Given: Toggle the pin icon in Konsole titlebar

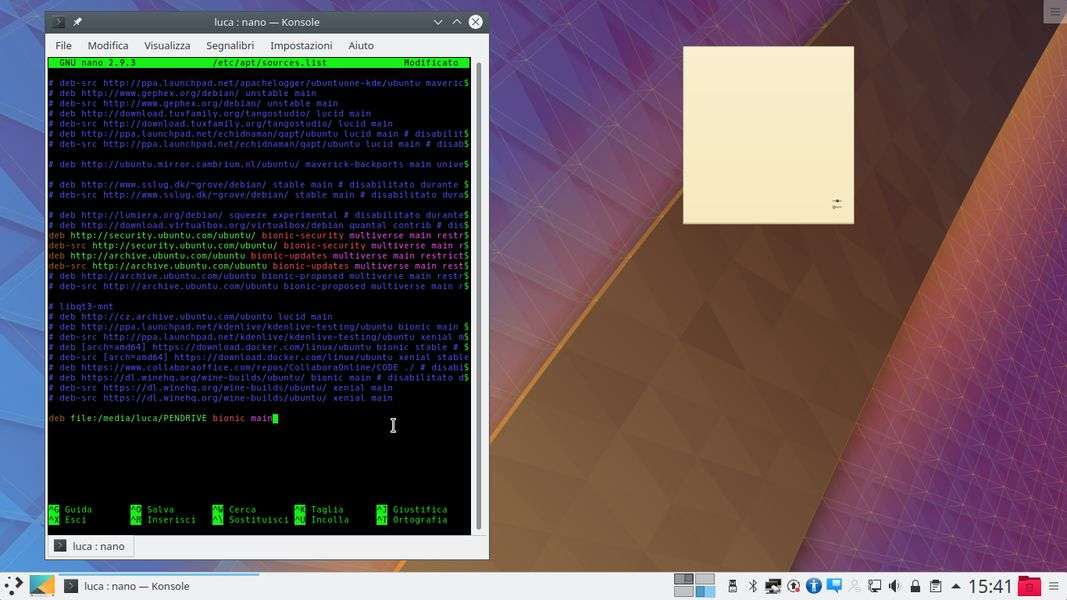Looking at the screenshot, I should tap(78, 22).
